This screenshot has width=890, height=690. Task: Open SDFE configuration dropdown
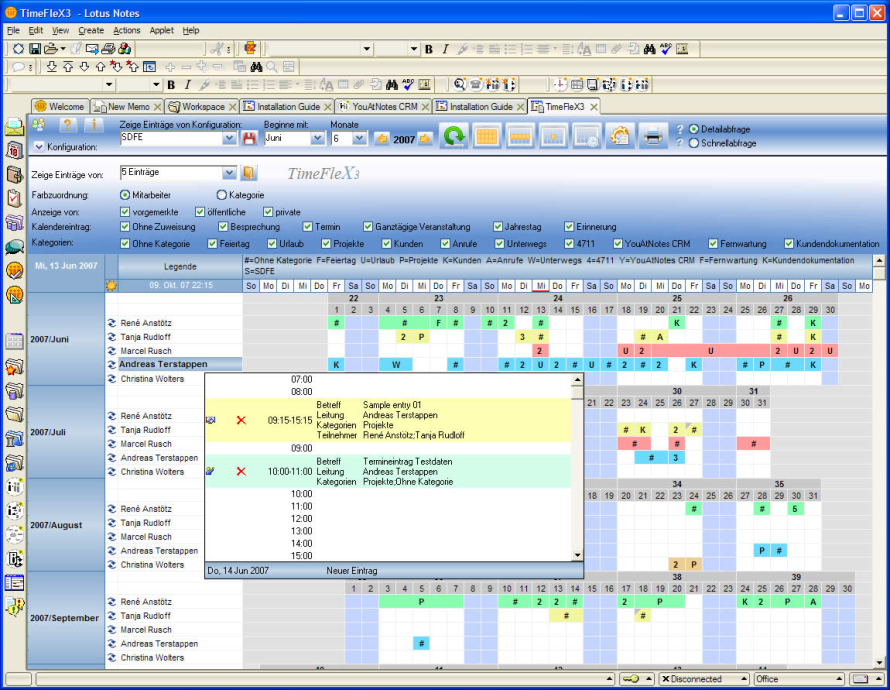pos(229,138)
